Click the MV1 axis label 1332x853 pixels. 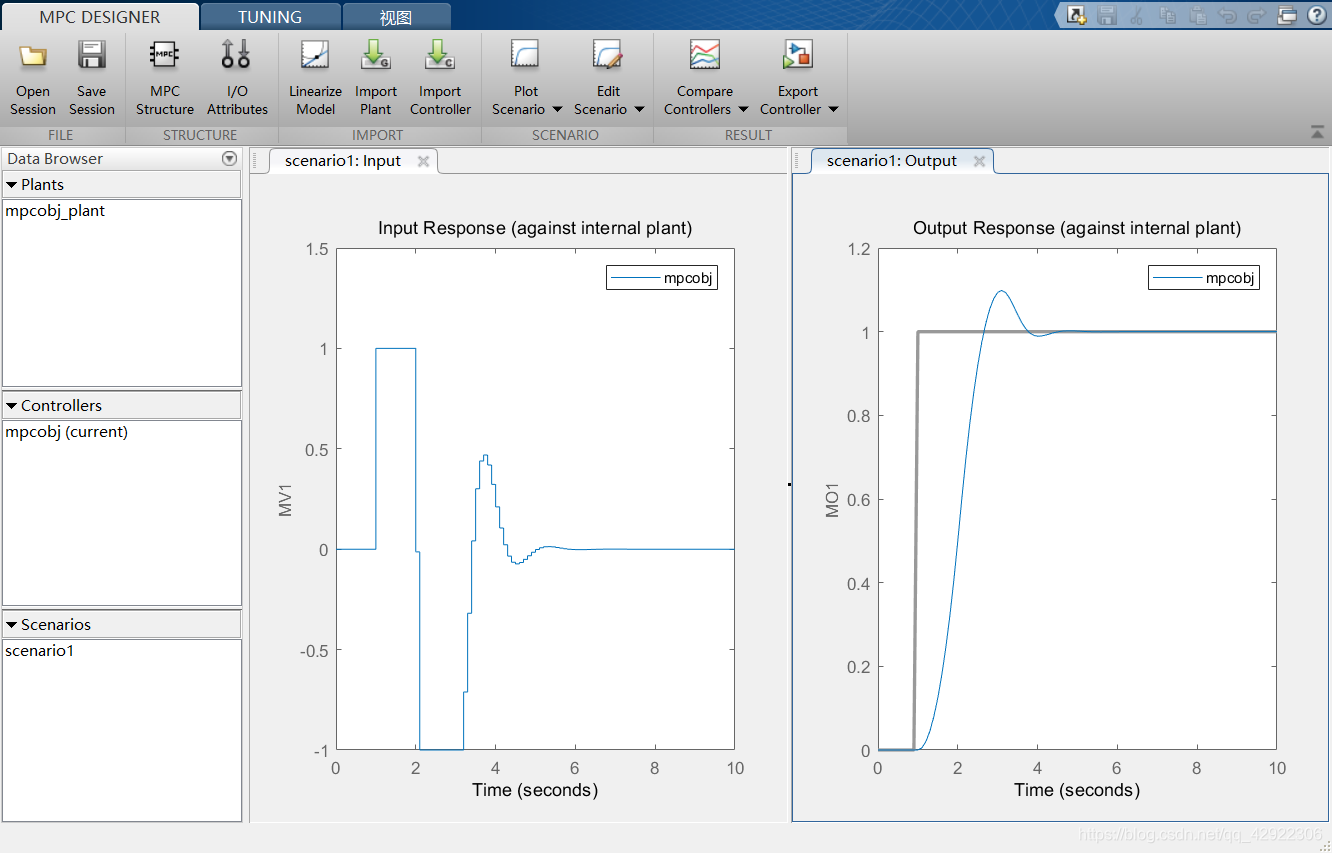[x=286, y=500]
